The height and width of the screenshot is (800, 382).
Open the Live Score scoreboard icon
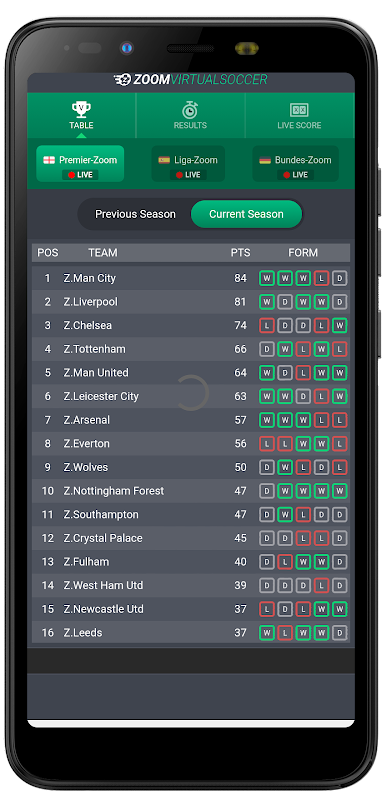299,110
